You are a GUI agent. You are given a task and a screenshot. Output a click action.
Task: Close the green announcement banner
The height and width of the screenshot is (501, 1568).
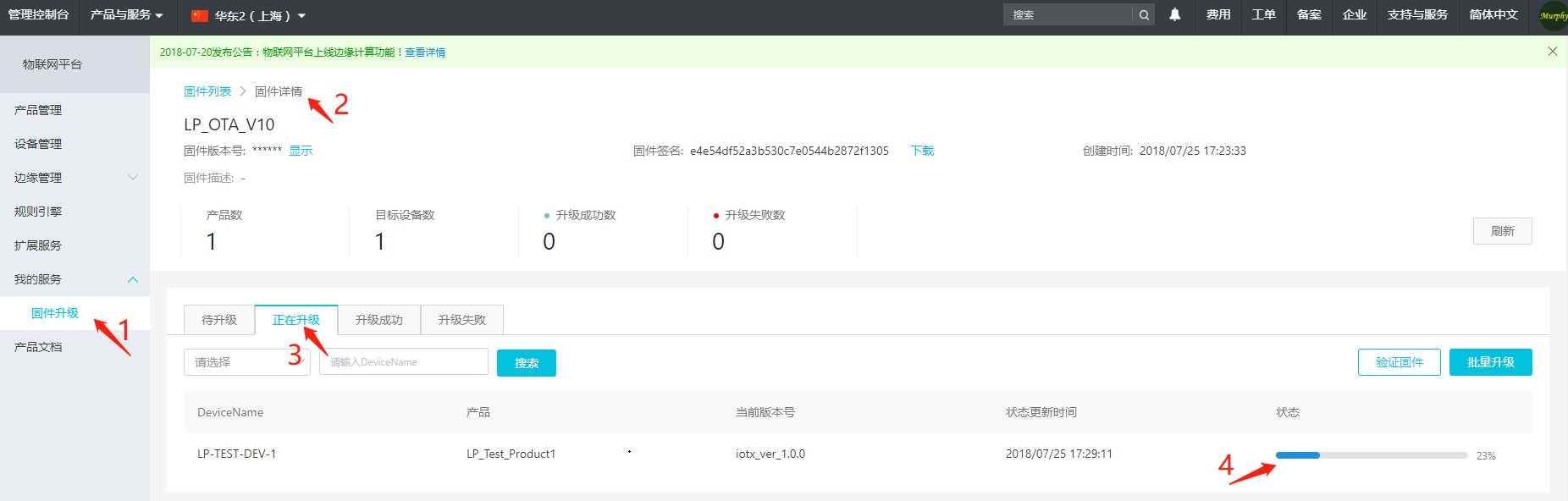(x=1552, y=52)
